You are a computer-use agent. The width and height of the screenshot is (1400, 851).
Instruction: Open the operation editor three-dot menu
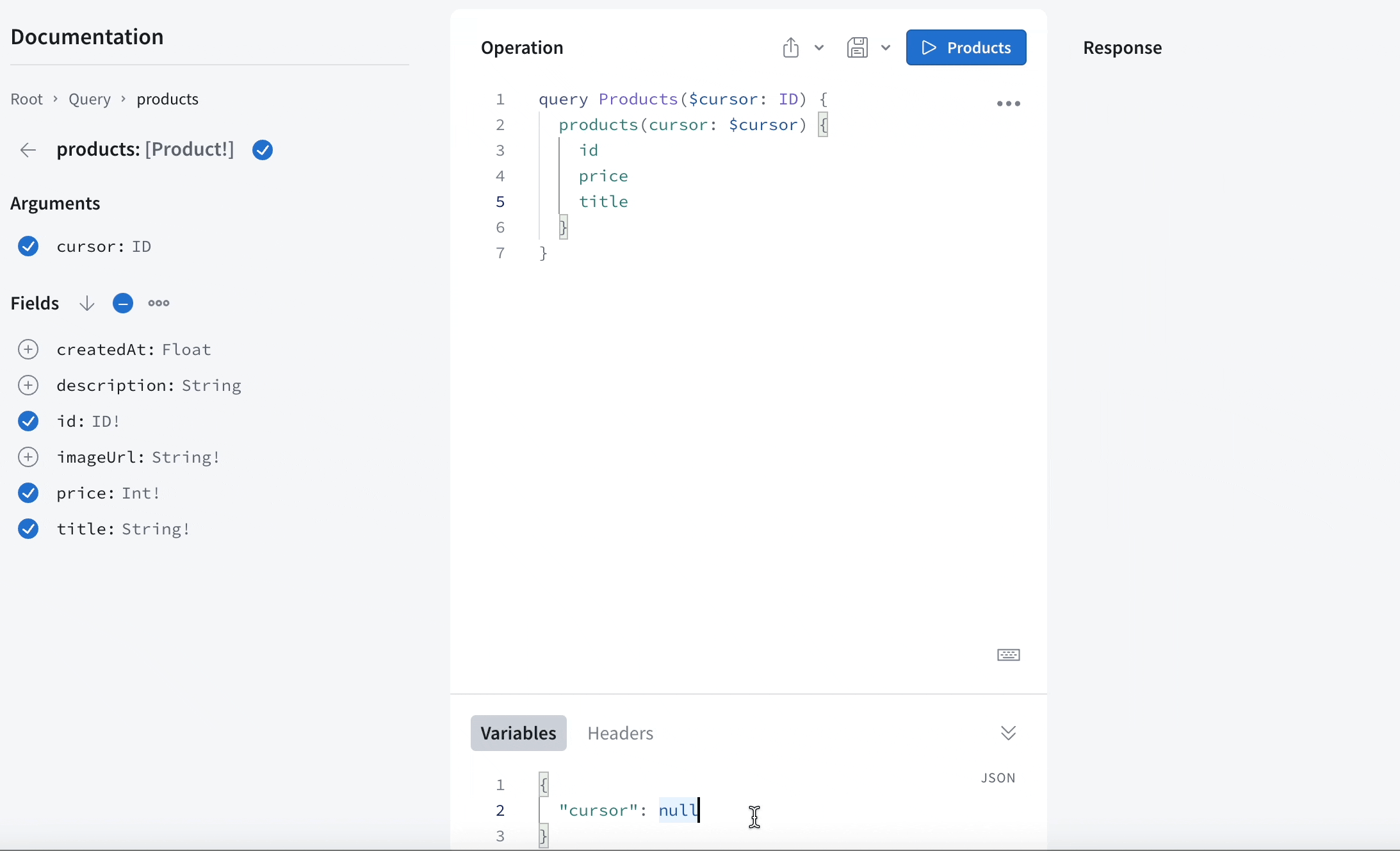pyautogui.click(x=1009, y=104)
